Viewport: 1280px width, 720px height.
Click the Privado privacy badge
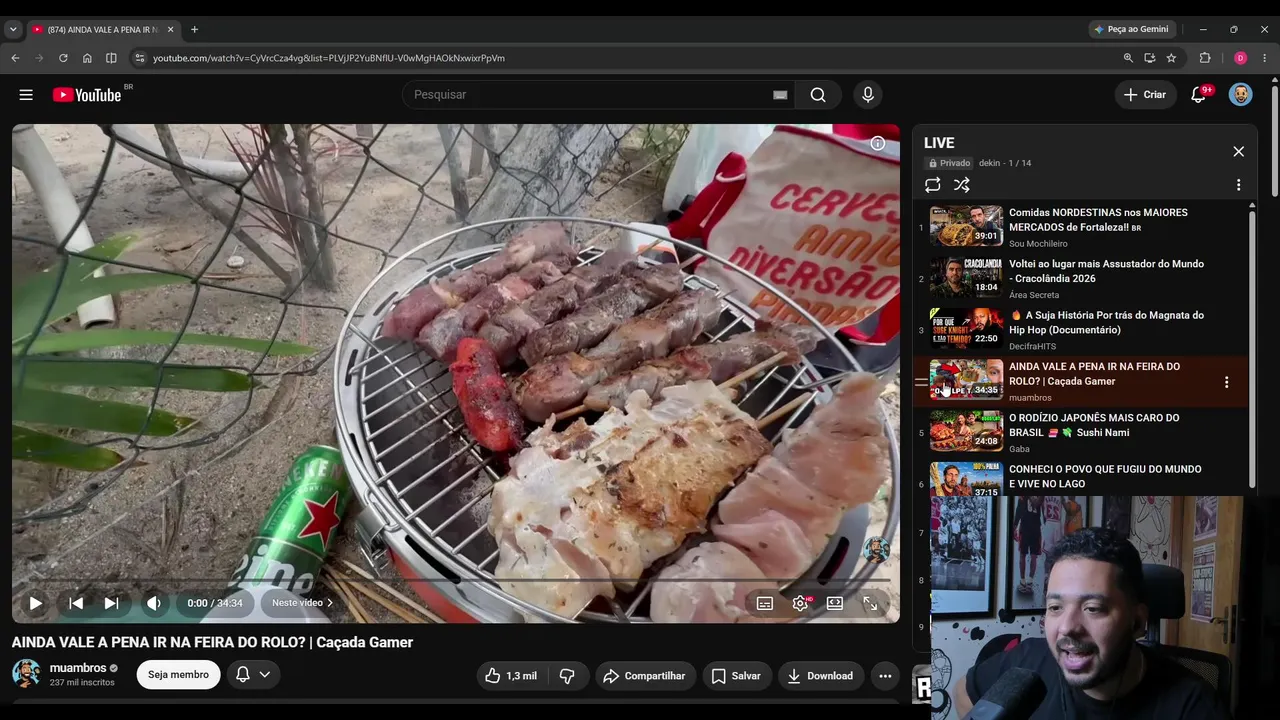949,163
